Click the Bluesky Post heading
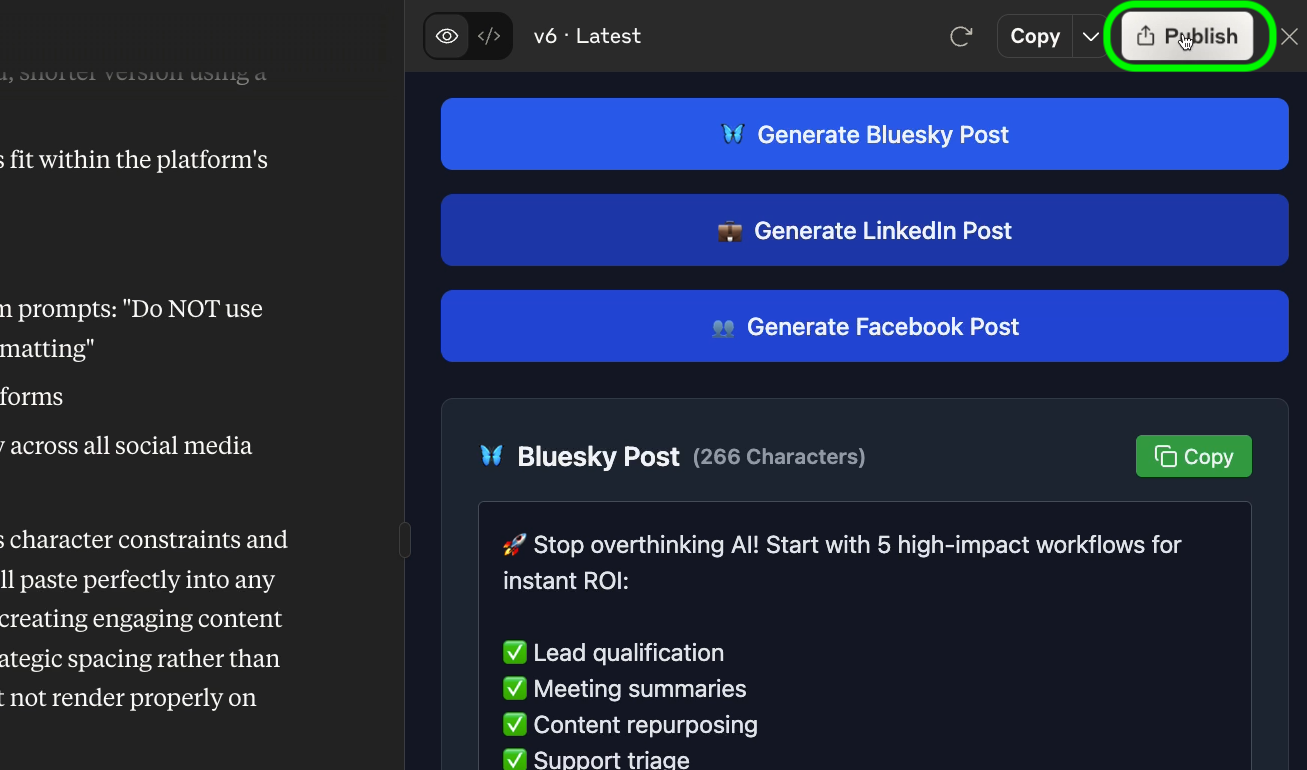 (598, 457)
